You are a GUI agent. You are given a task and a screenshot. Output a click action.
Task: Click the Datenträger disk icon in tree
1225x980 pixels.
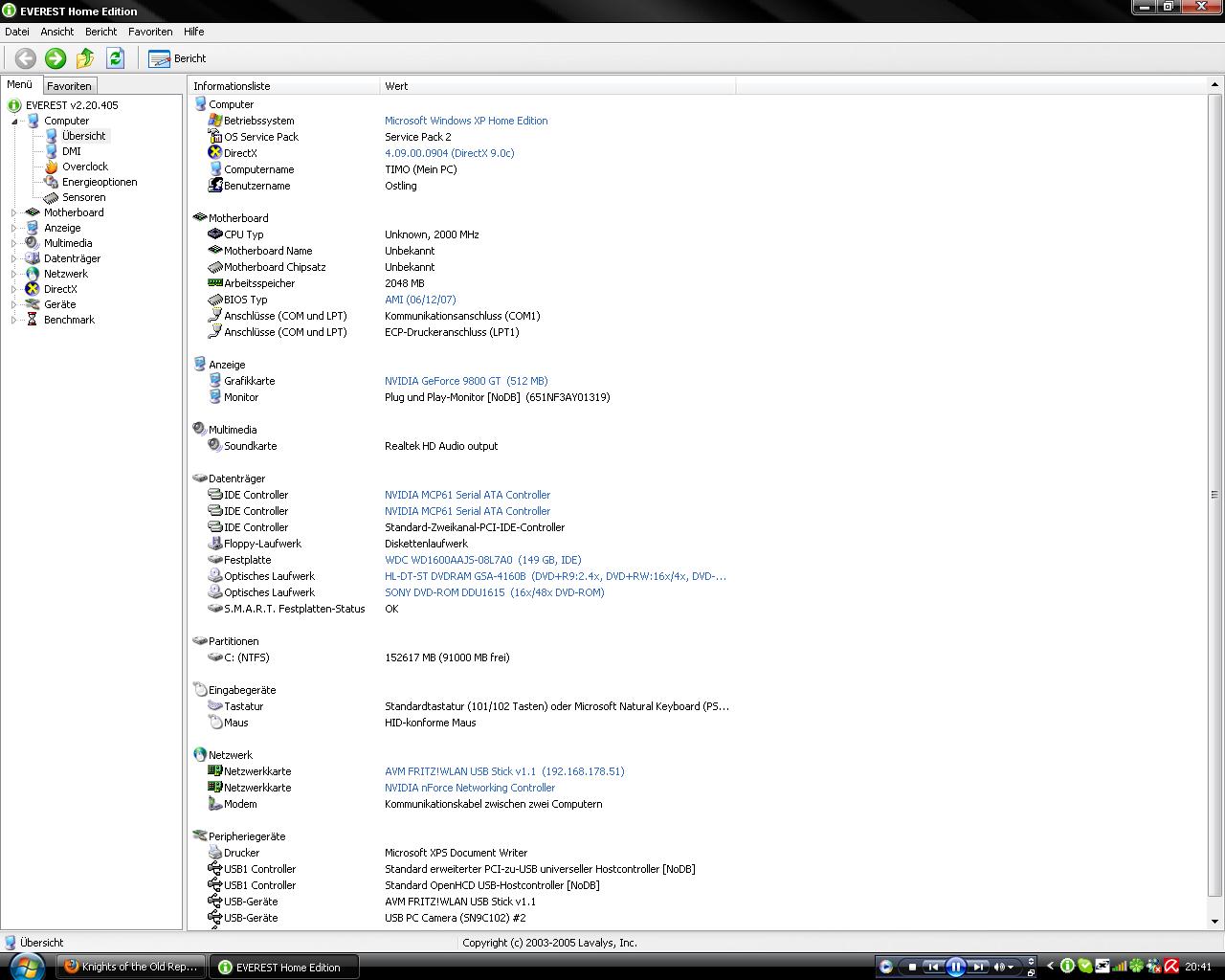click(33, 258)
